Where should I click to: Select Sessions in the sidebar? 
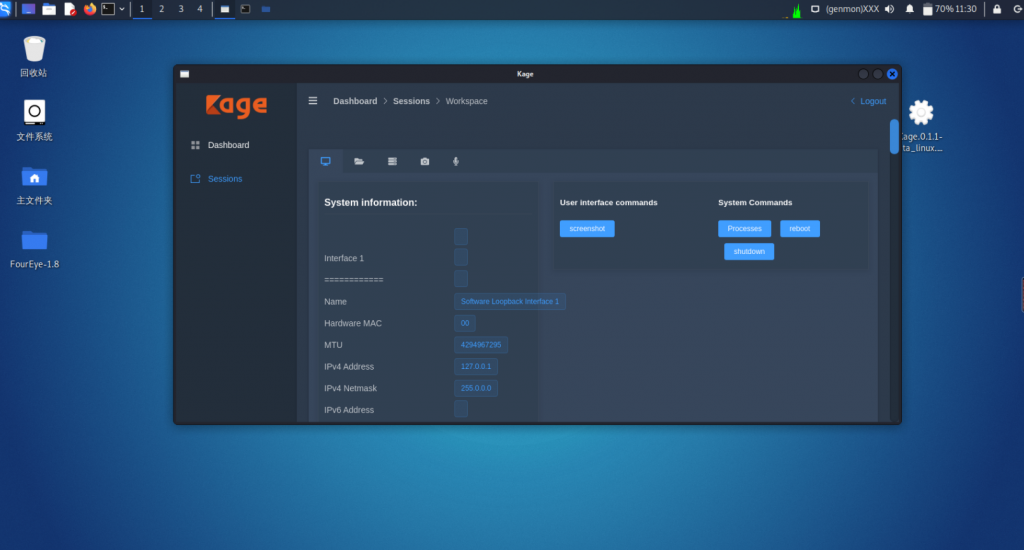click(225, 178)
